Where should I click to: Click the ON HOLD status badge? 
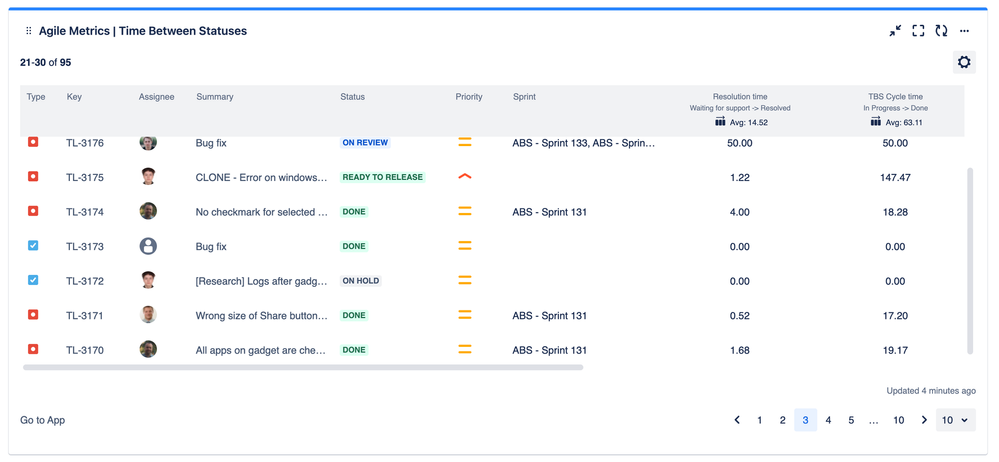[361, 280]
